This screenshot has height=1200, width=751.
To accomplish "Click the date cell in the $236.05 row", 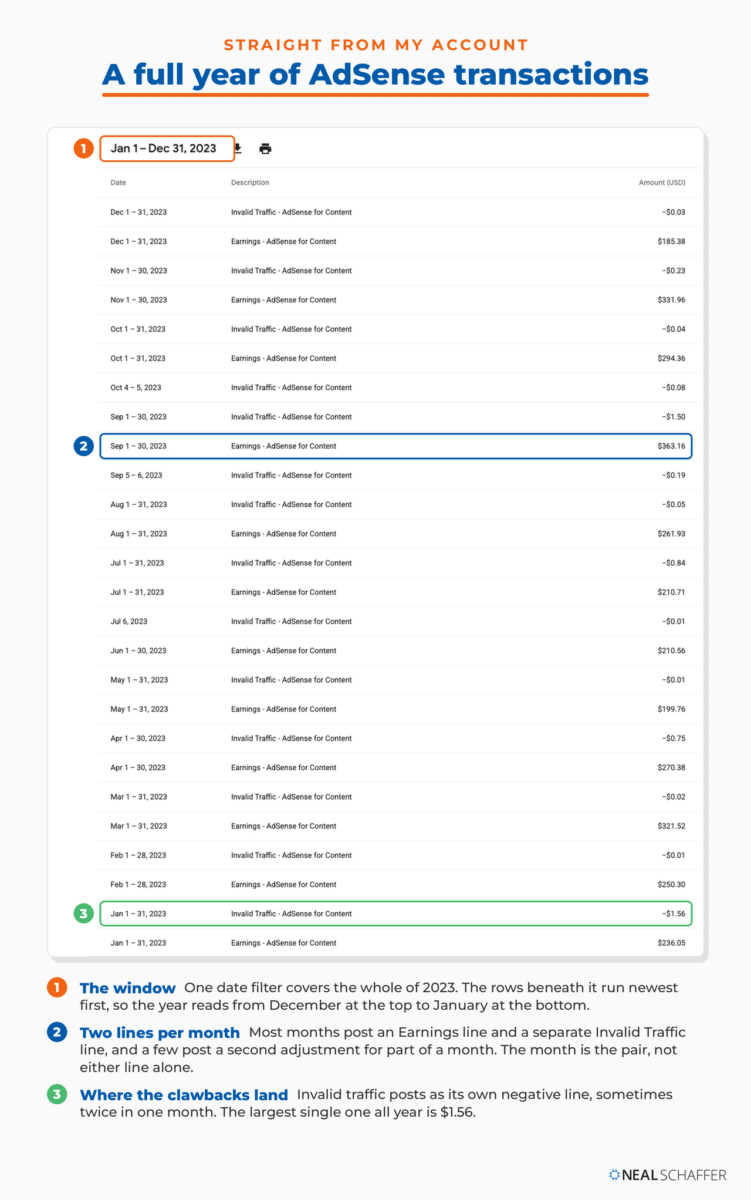I will coord(138,942).
